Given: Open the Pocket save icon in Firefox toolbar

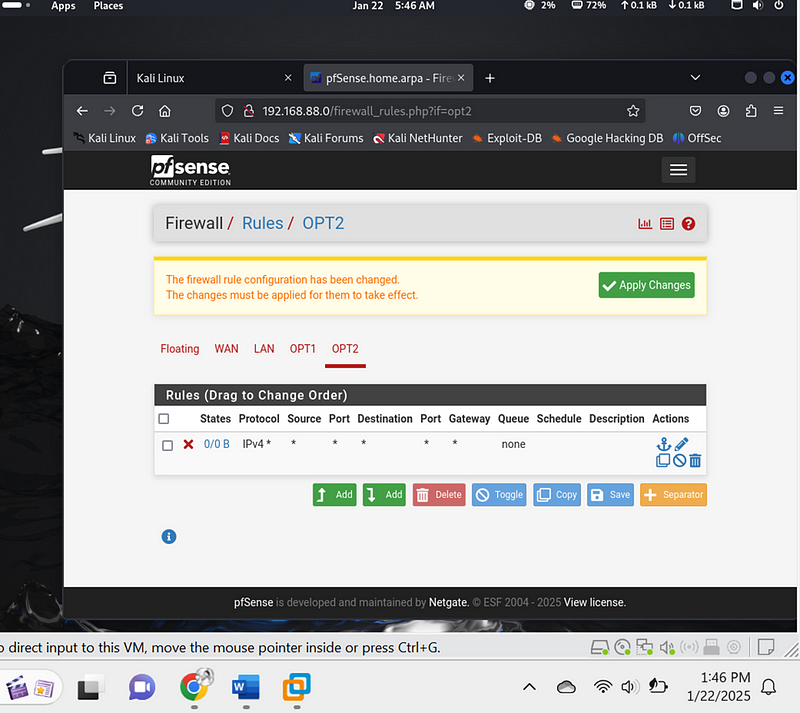Looking at the screenshot, I should pos(695,111).
